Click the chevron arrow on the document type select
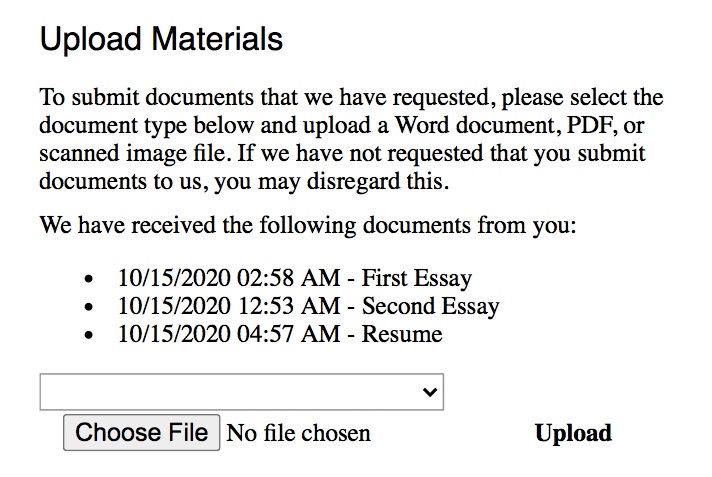 [x=430, y=392]
